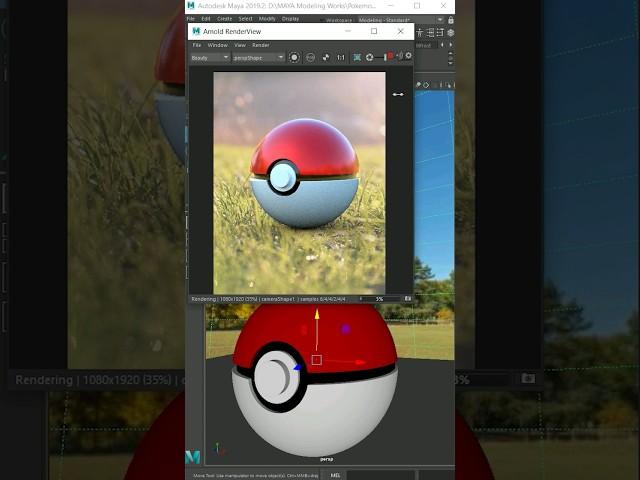Open the File menu in Arnold RenderView
The image size is (640, 480).
tap(197, 45)
